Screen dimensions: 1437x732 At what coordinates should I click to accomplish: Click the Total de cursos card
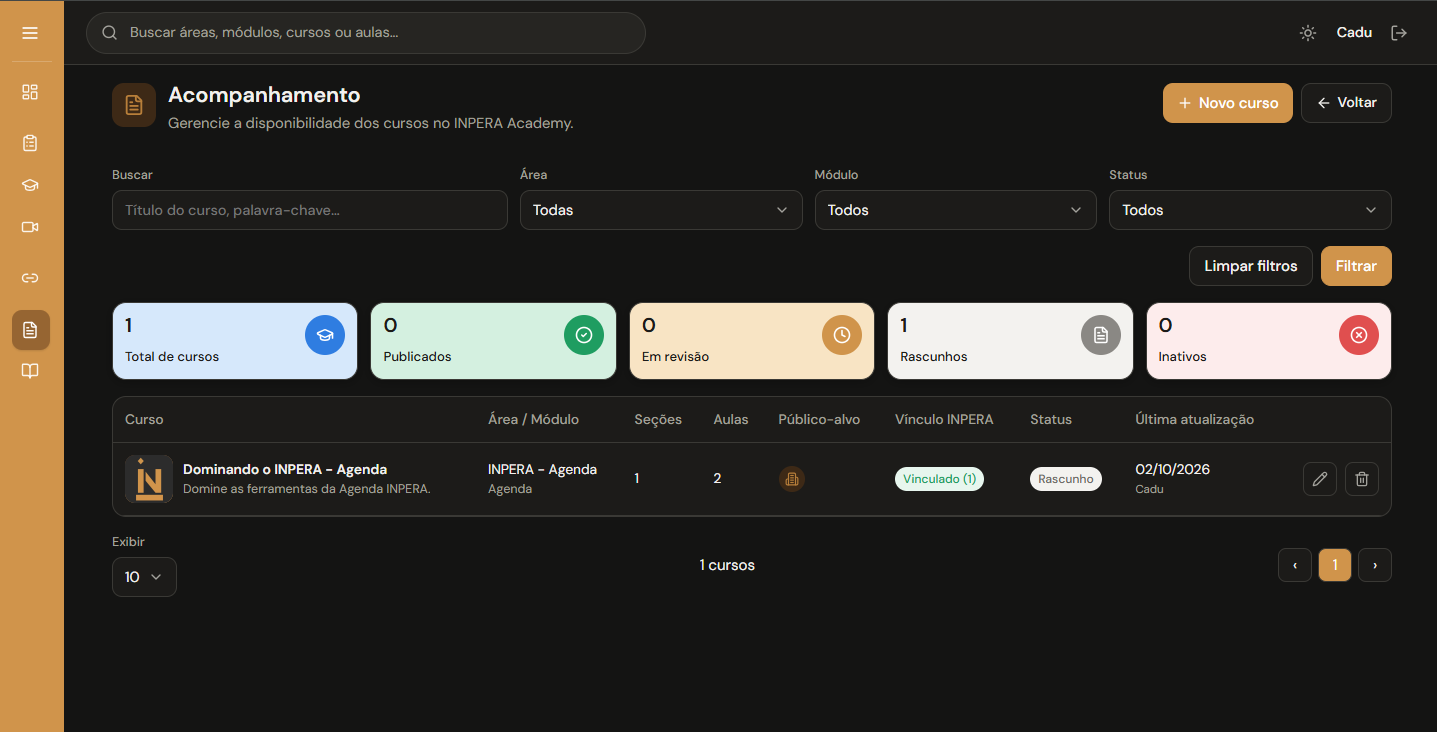(x=235, y=341)
